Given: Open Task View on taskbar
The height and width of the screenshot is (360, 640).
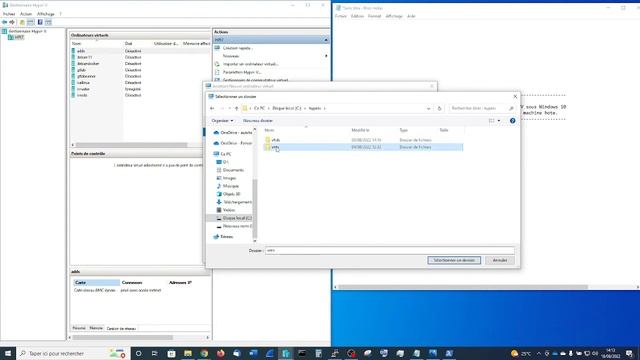Looking at the screenshot, I should [x=155, y=353].
